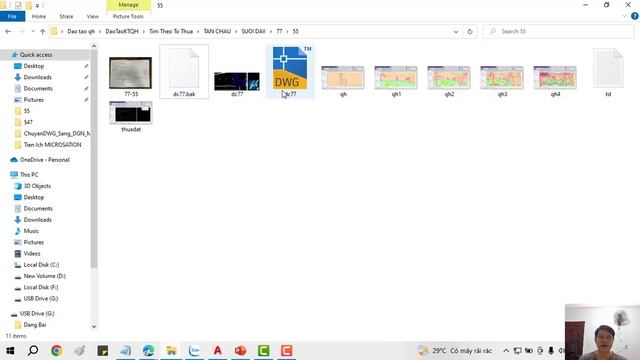
Task: Open AutoCAD red A taskbar icon
Action: pos(218,351)
